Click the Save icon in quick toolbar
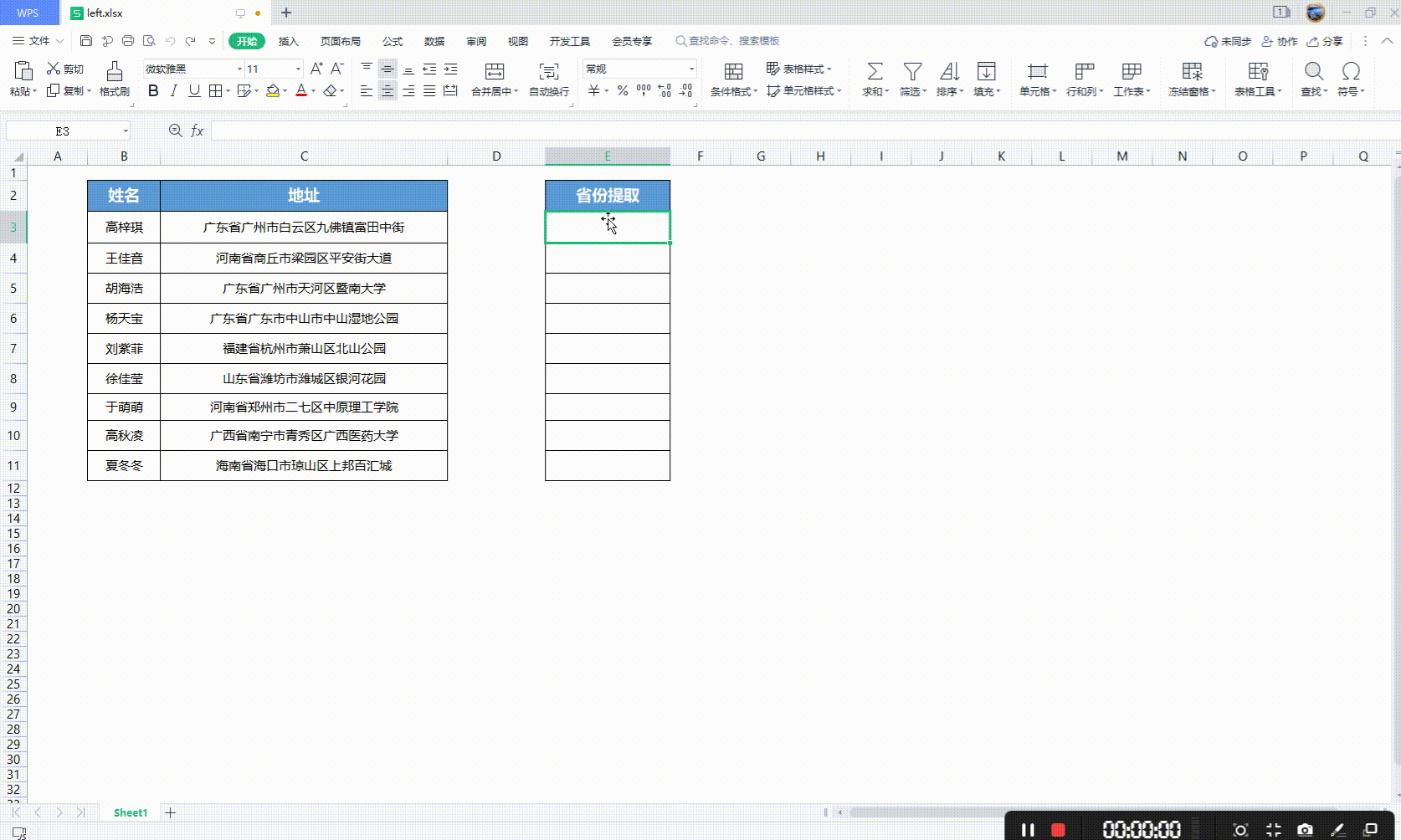 [86, 41]
